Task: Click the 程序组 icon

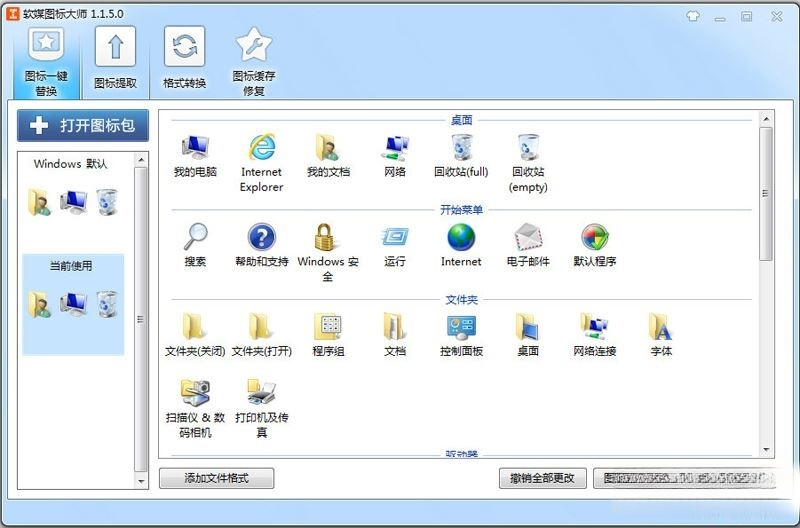Action: tap(328, 335)
